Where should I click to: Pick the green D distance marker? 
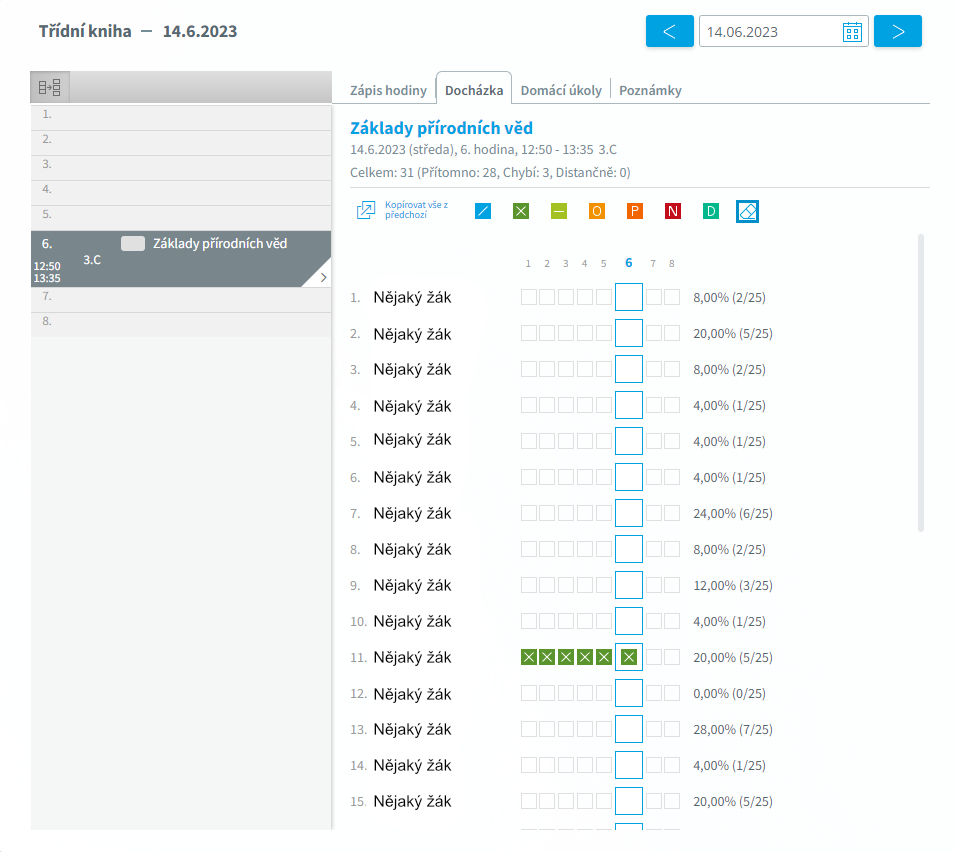tap(710, 211)
